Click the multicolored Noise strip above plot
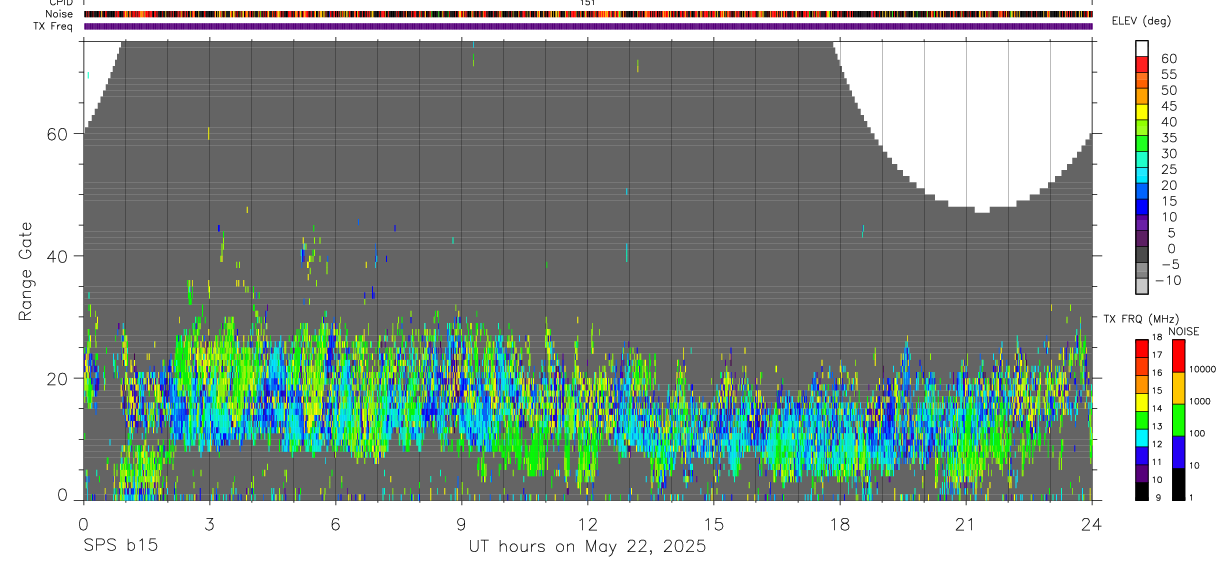This screenshot has height=567, width=1228. (x=588, y=14)
